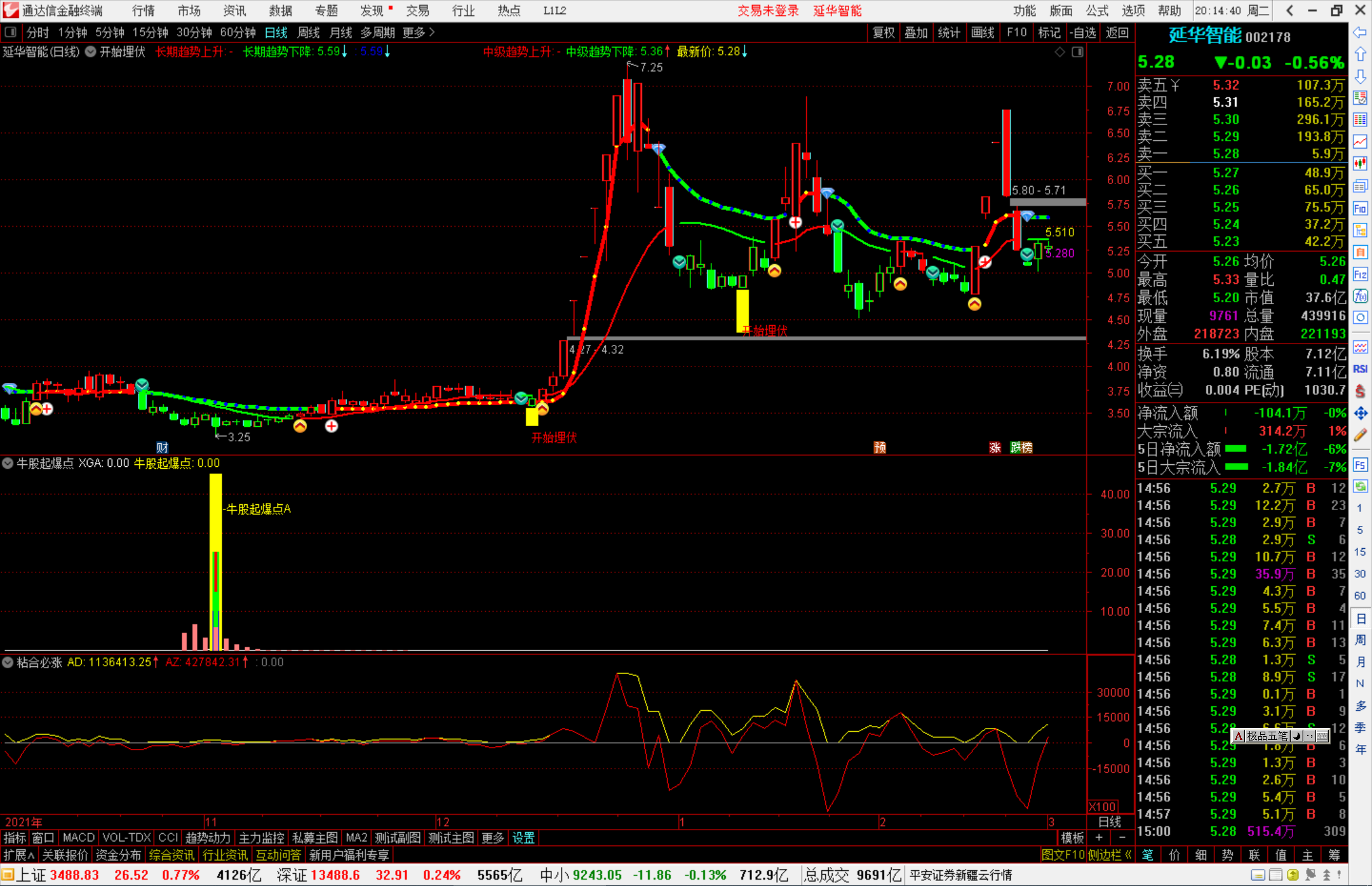The height and width of the screenshot is (886, 1372).
Task: Switch to 60-minute period in right sidebar
Action: (x=1360, y=596)
